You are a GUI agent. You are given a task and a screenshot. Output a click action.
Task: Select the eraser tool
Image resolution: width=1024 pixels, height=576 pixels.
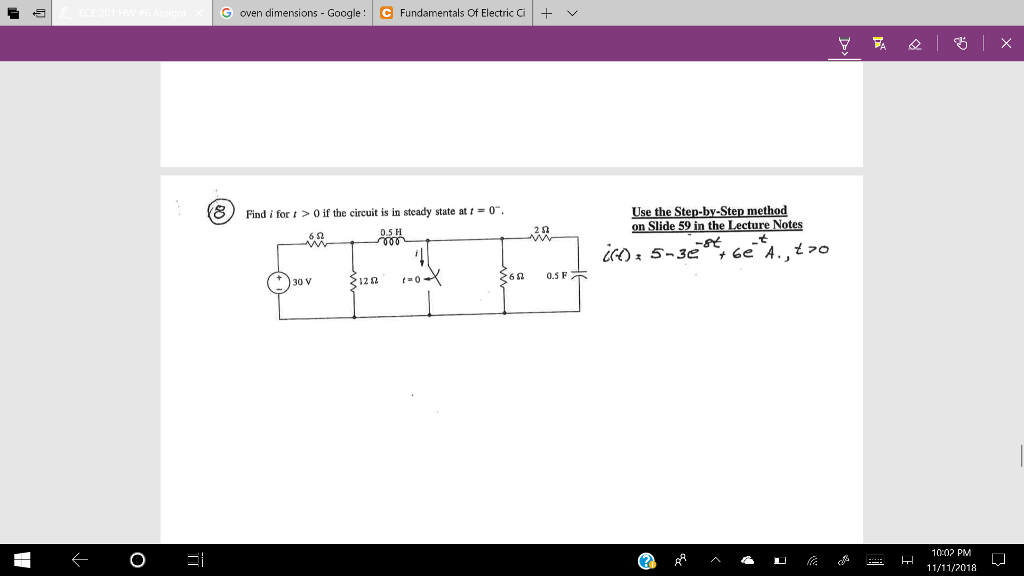(x=913, y=42)
